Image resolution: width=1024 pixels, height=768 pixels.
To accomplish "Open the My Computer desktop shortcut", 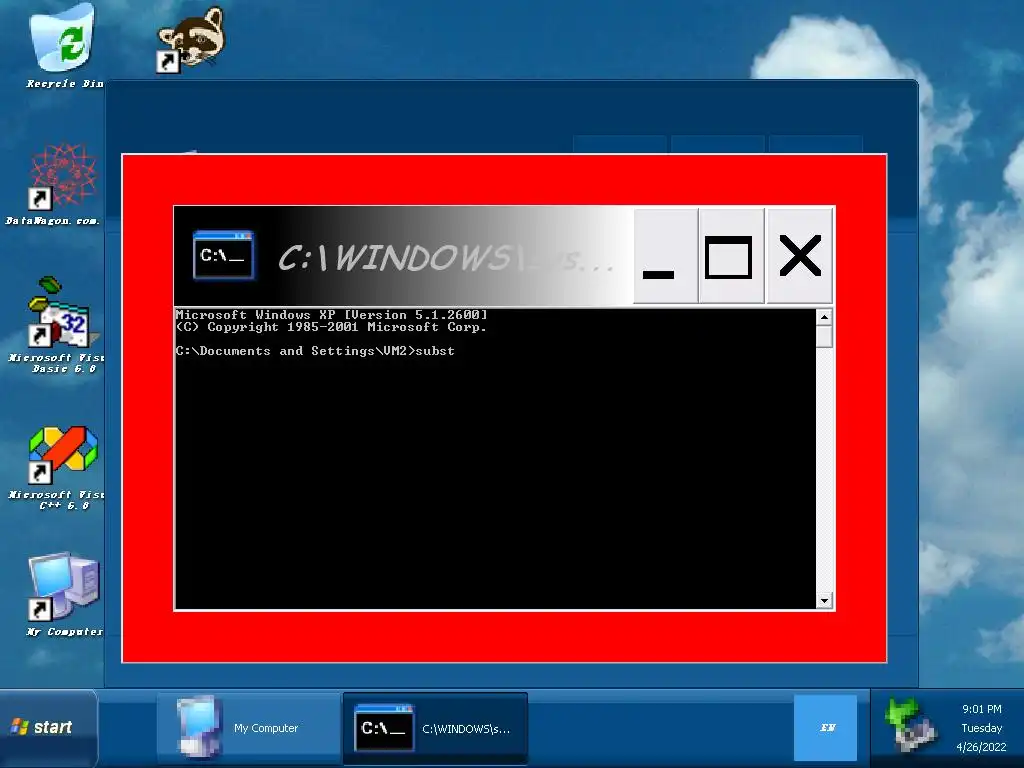I will coord(64,594).
